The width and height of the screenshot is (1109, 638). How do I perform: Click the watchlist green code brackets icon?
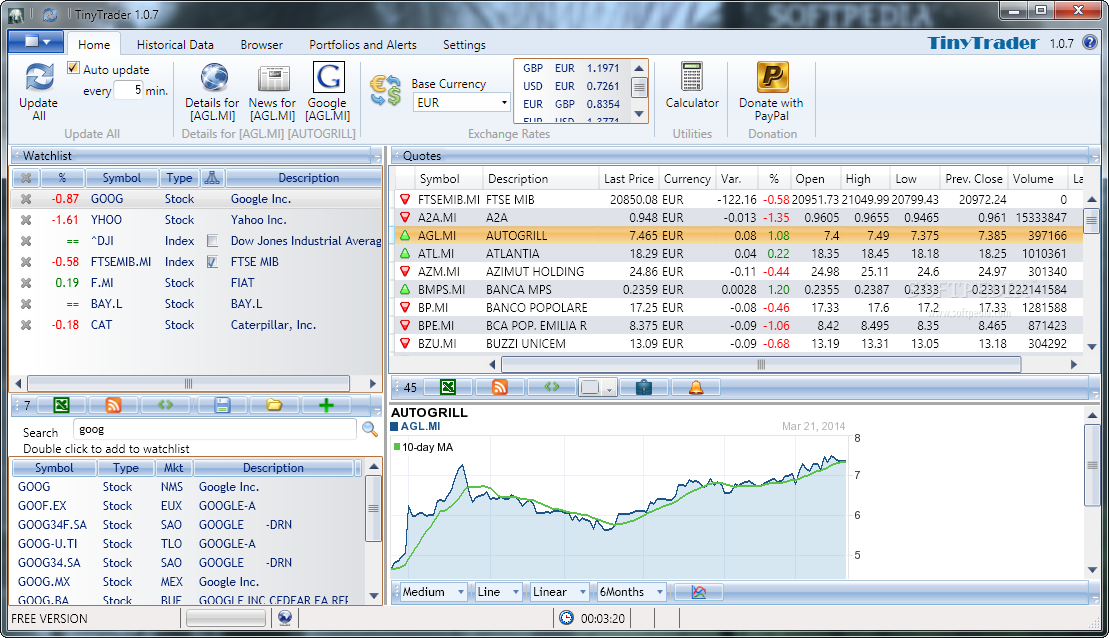(x=166, y=405)
